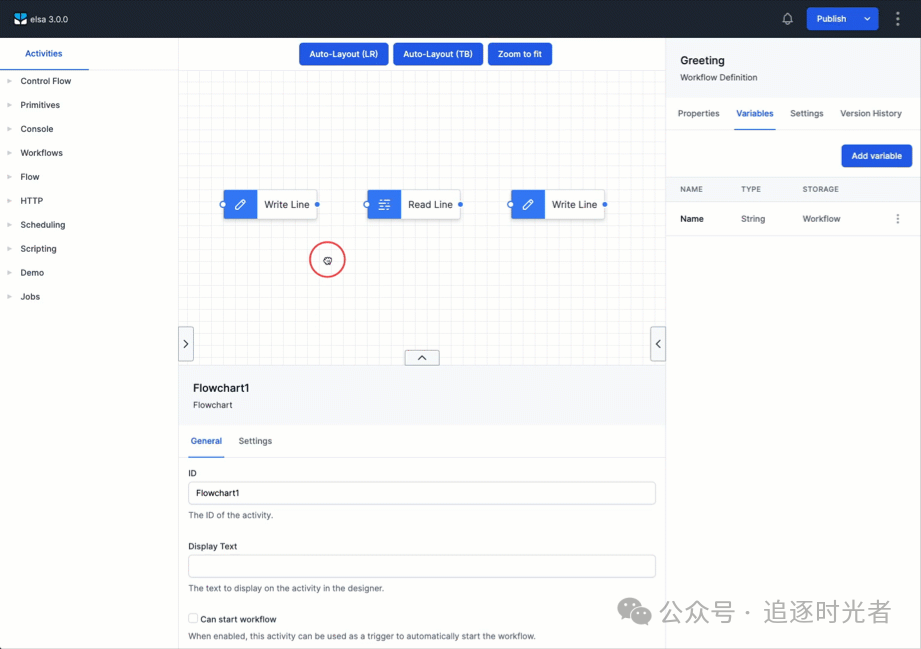Collapse the right properties panel chevron
The height and width of the screenshot is (649, 921).
658,344
